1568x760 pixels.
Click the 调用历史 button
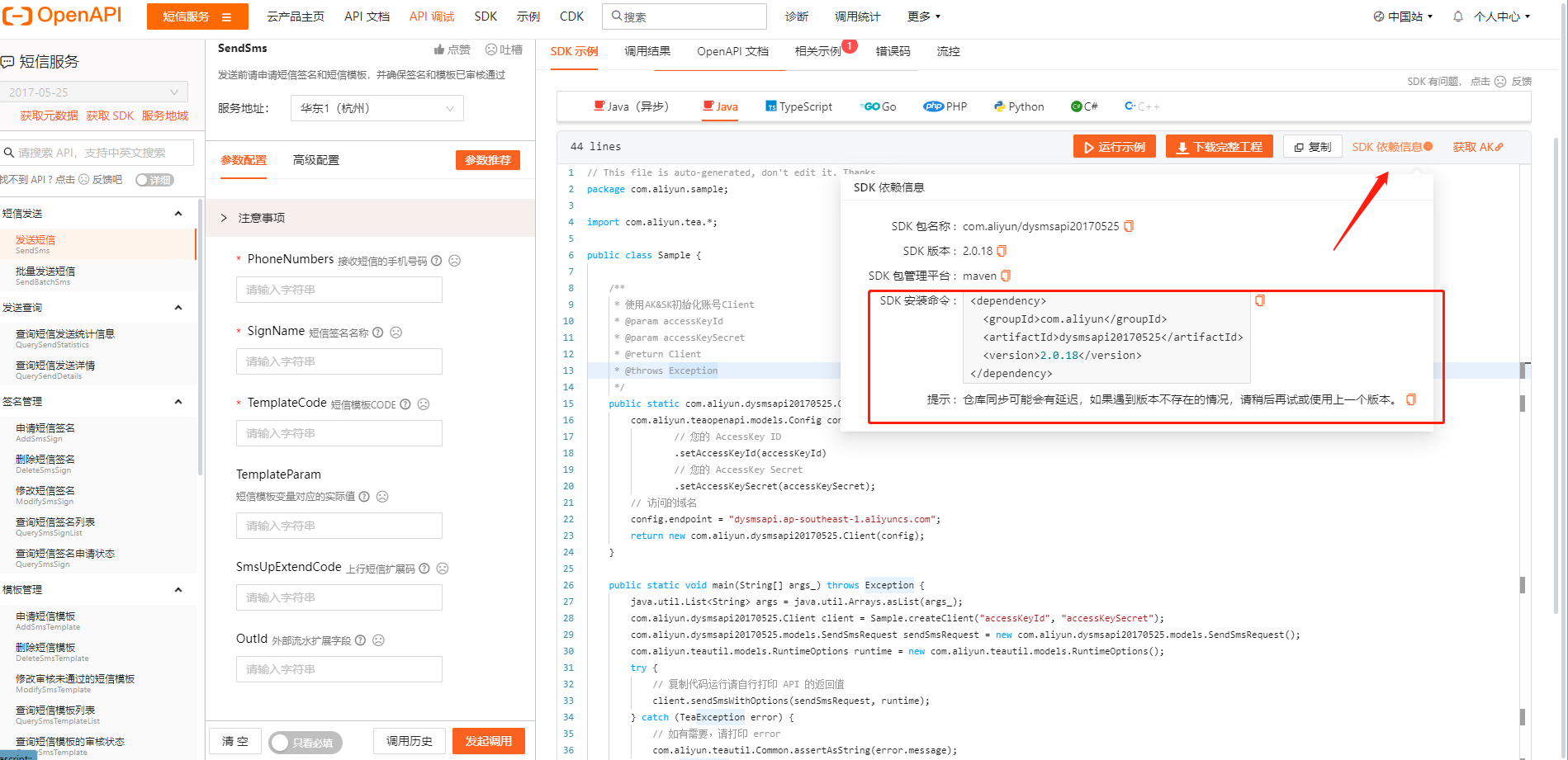point(410,741)
